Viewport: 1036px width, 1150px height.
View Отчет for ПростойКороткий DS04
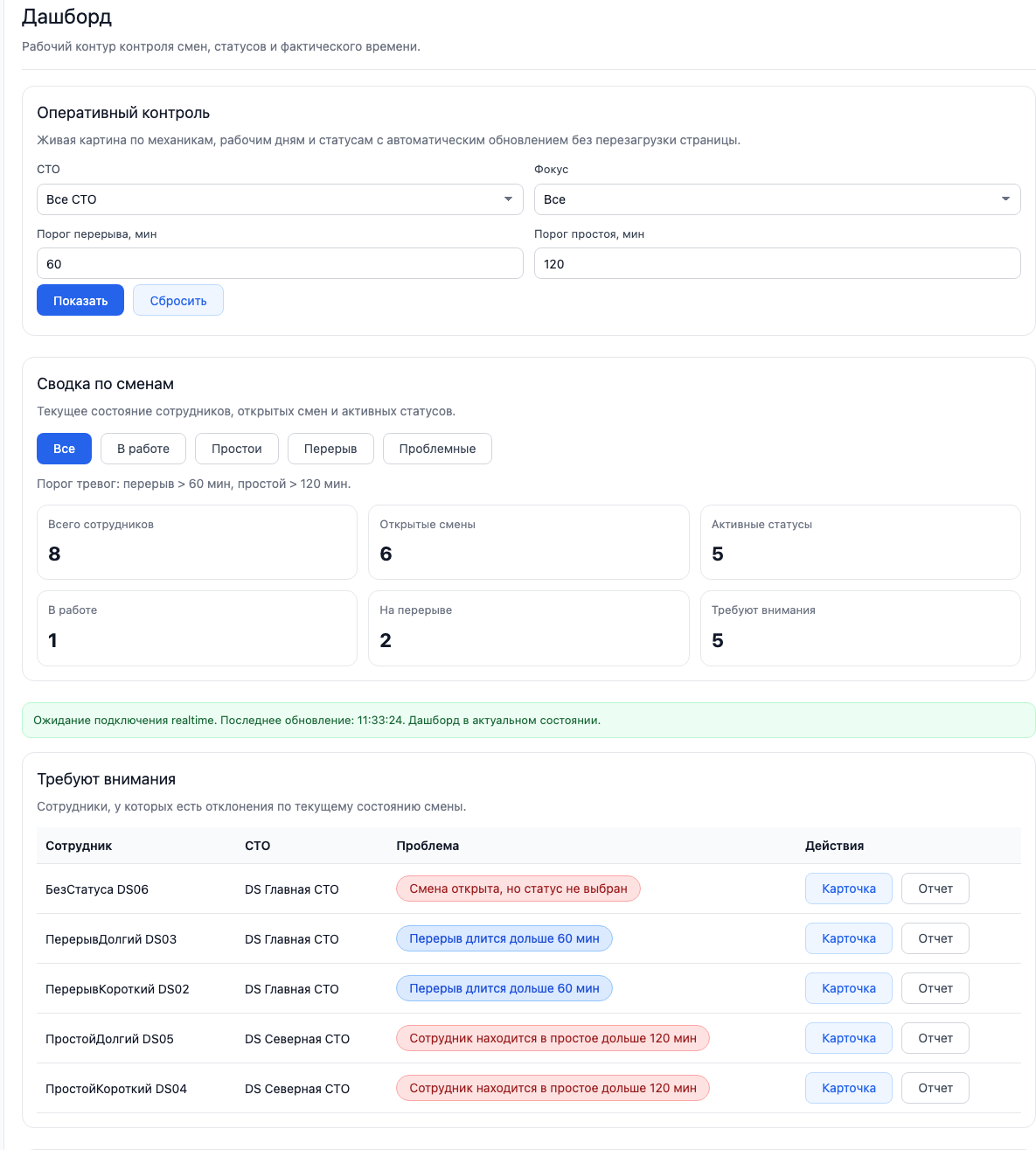(x=935, y=1088)
